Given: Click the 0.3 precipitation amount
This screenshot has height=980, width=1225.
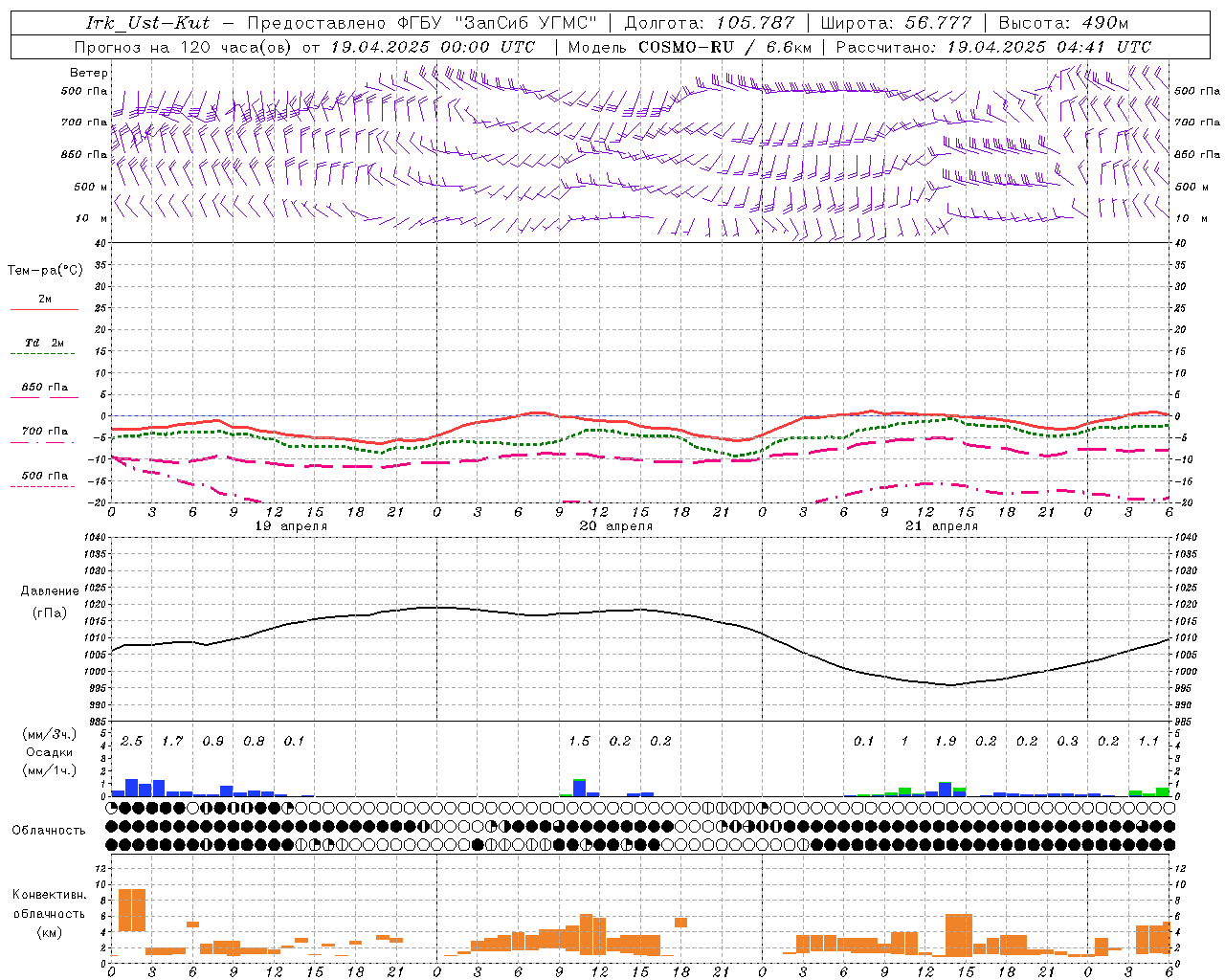Looking at the screenshot, I should [1067, 742].
